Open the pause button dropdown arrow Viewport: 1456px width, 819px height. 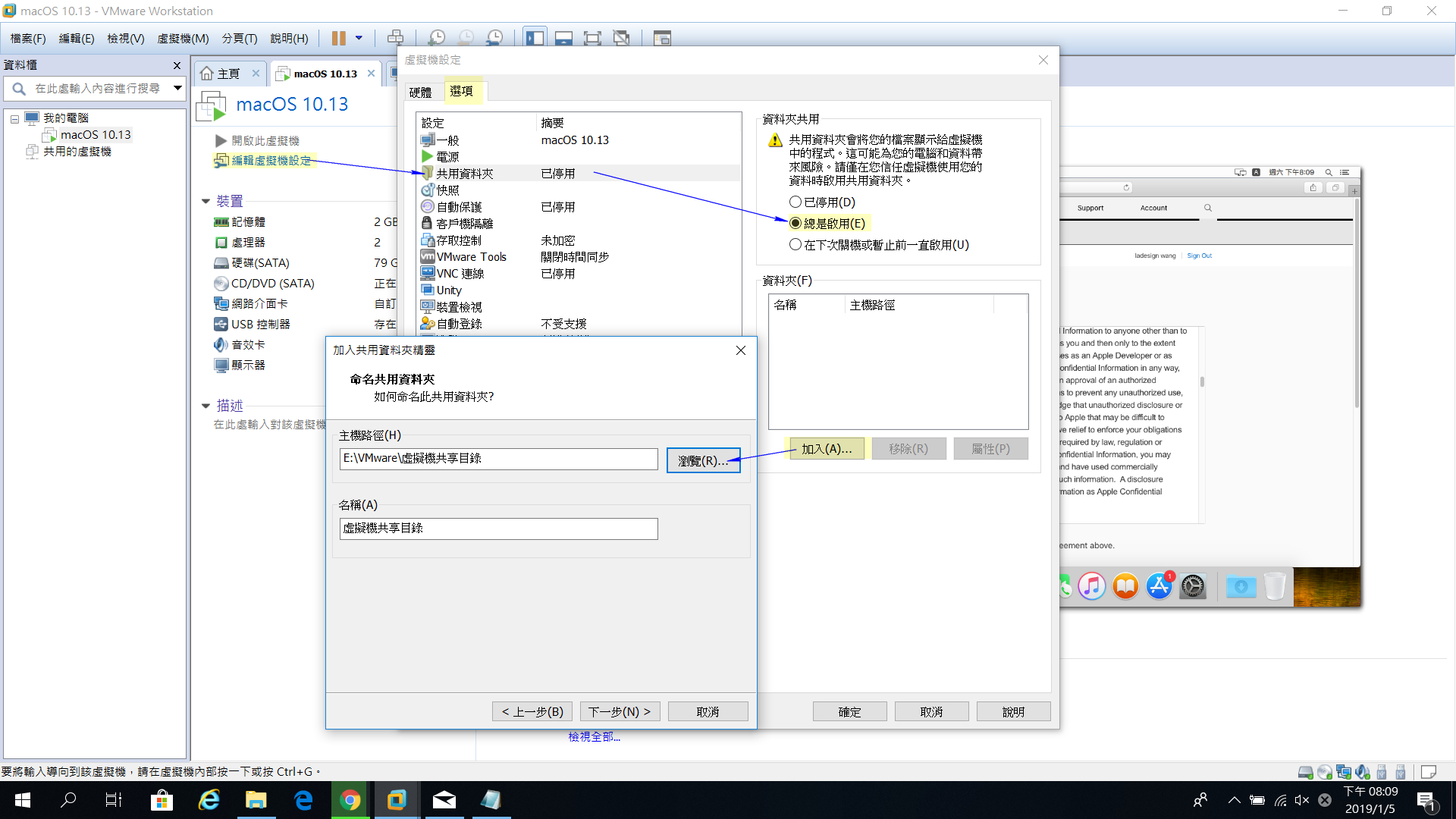point(359,37)
